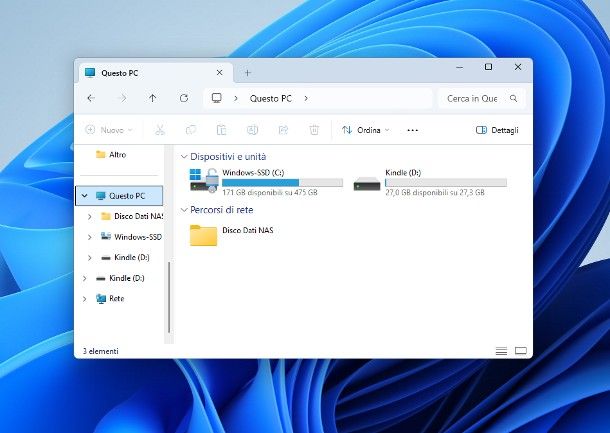Expand Windows-SSD in sidebar tree
This screenshot has width=610, height=433.
(x=89, y=237)
